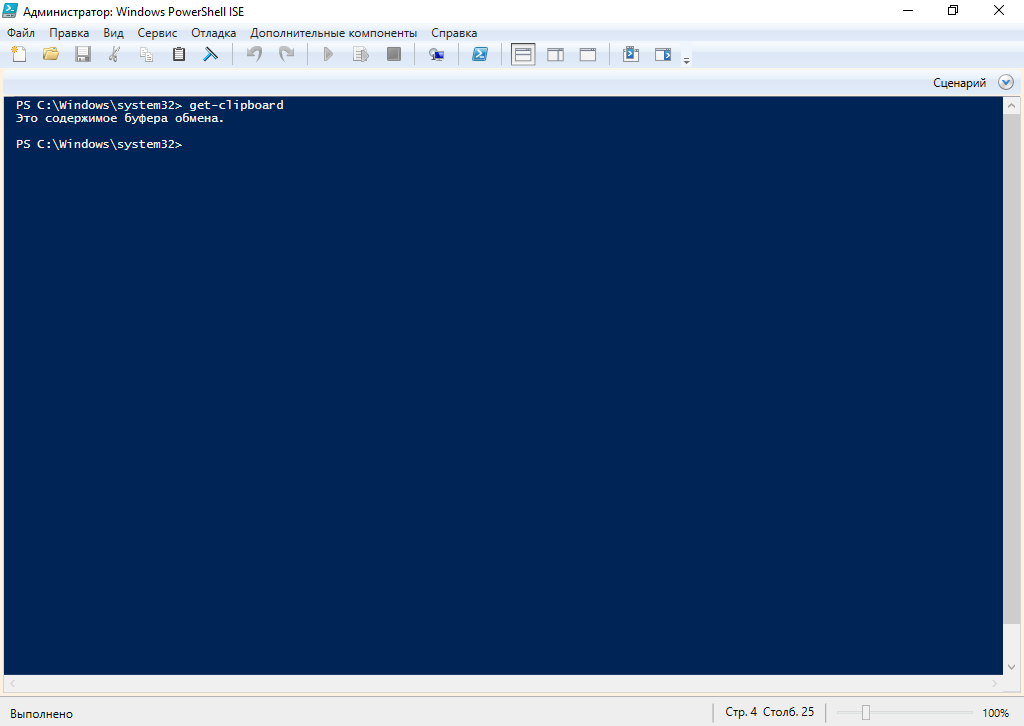Click the green Run Script arrow
The height and width of the screenshot is (726, 1024).
click(x=327, y=55)
